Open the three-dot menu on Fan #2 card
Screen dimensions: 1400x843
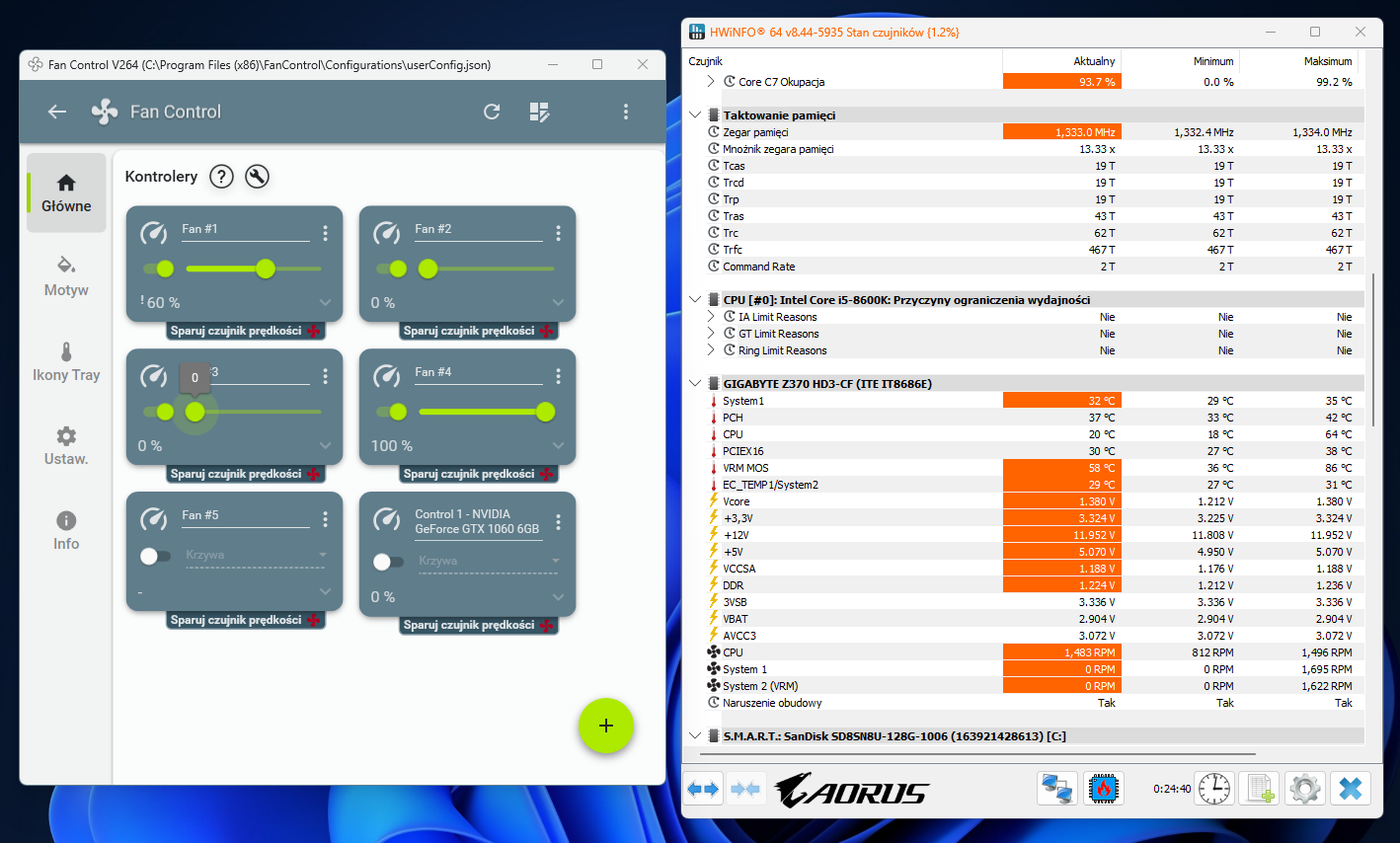point(558,233)
